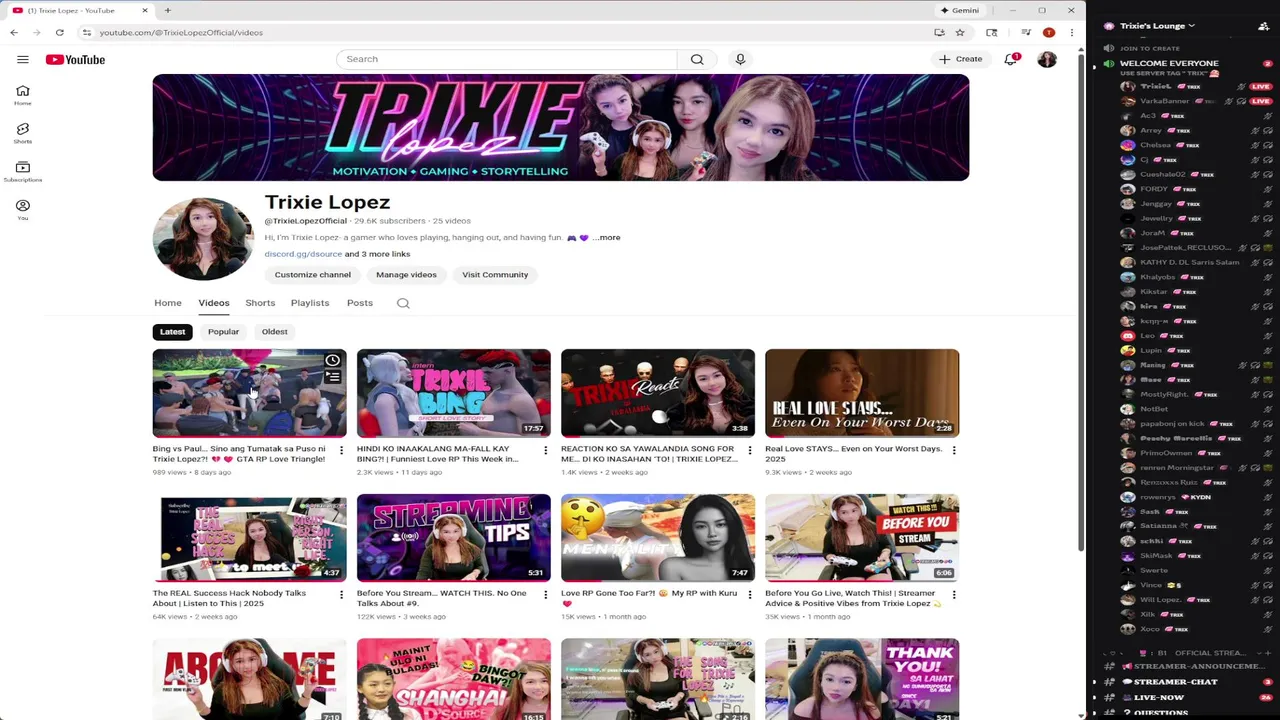
Task: Click the YouTube logo
Action: [x=75, y=60]
